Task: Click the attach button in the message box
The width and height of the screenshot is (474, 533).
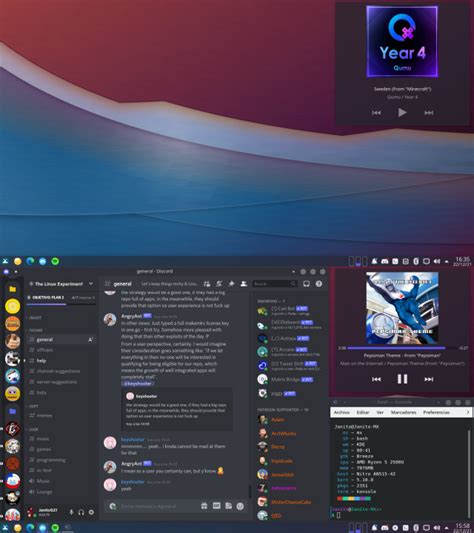Action: [x=113, y=506]
